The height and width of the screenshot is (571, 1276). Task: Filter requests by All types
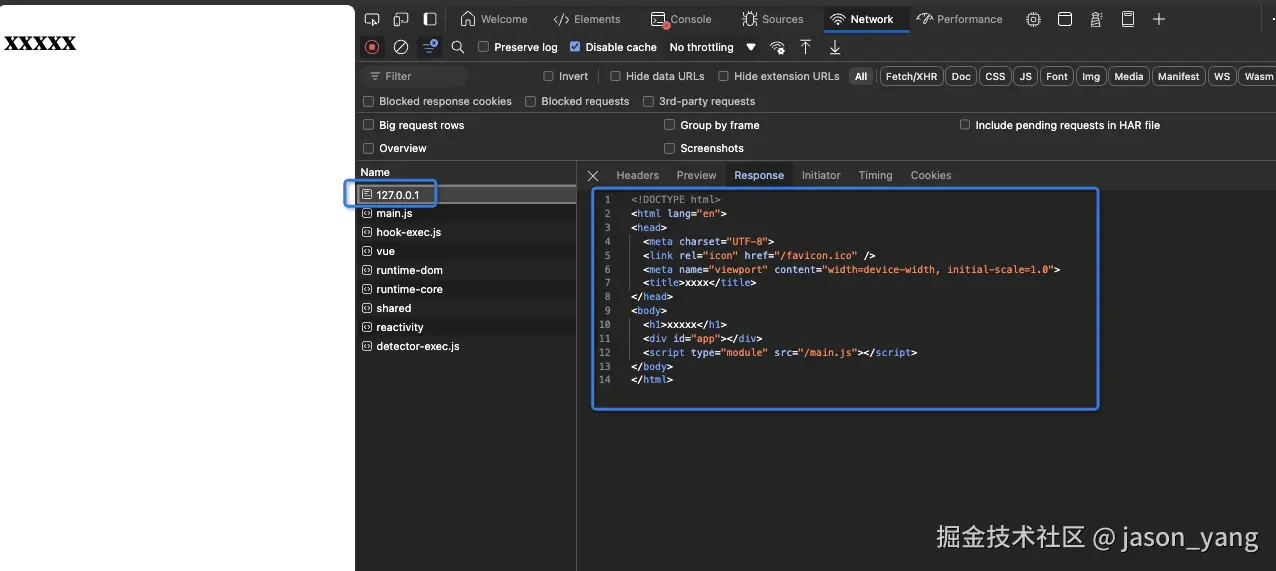tap(861, 76)
